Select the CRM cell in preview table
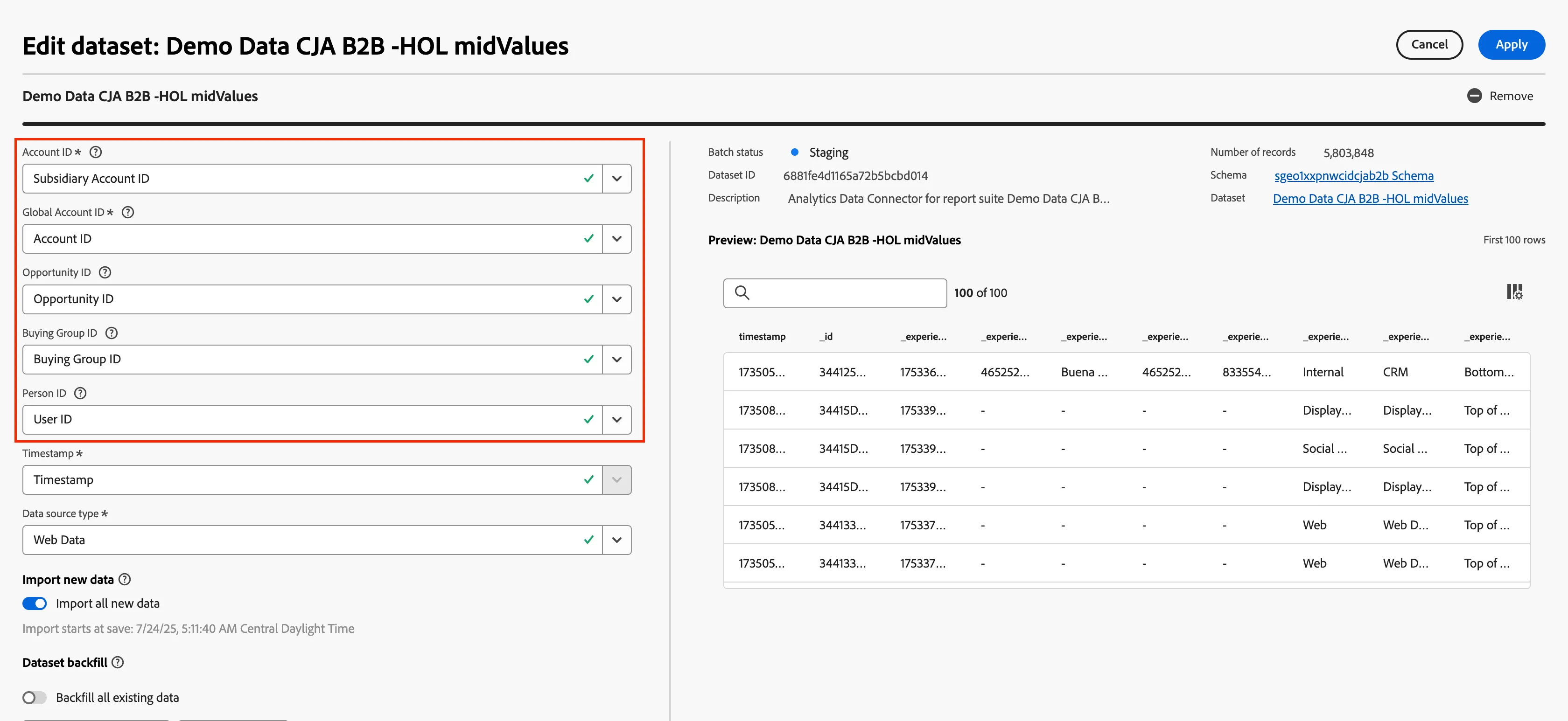This screenshot has width=1568, height=721. tap(1395, 372)
